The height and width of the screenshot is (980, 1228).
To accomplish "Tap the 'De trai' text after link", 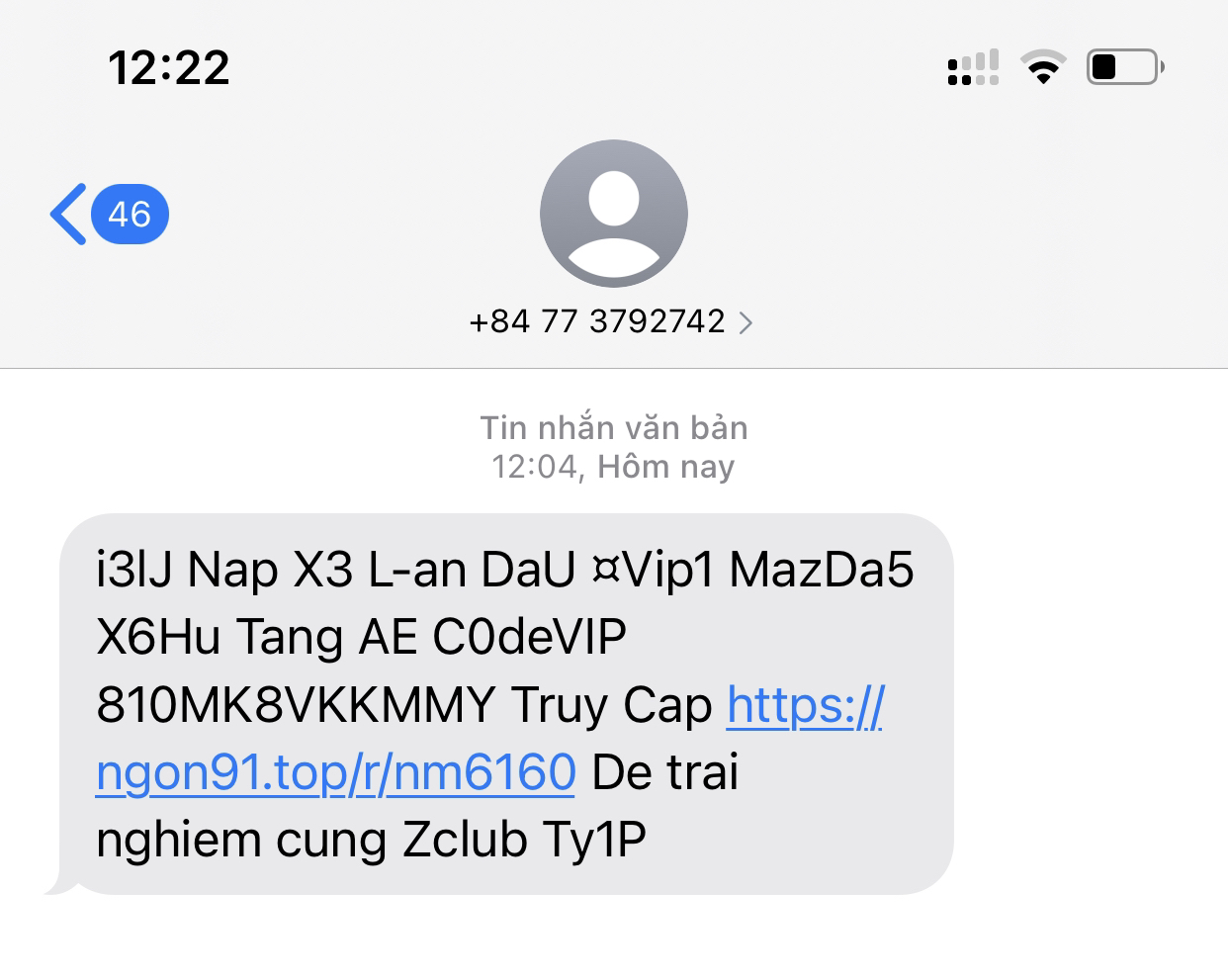I will pyautogui.click(x=664, y=772).
